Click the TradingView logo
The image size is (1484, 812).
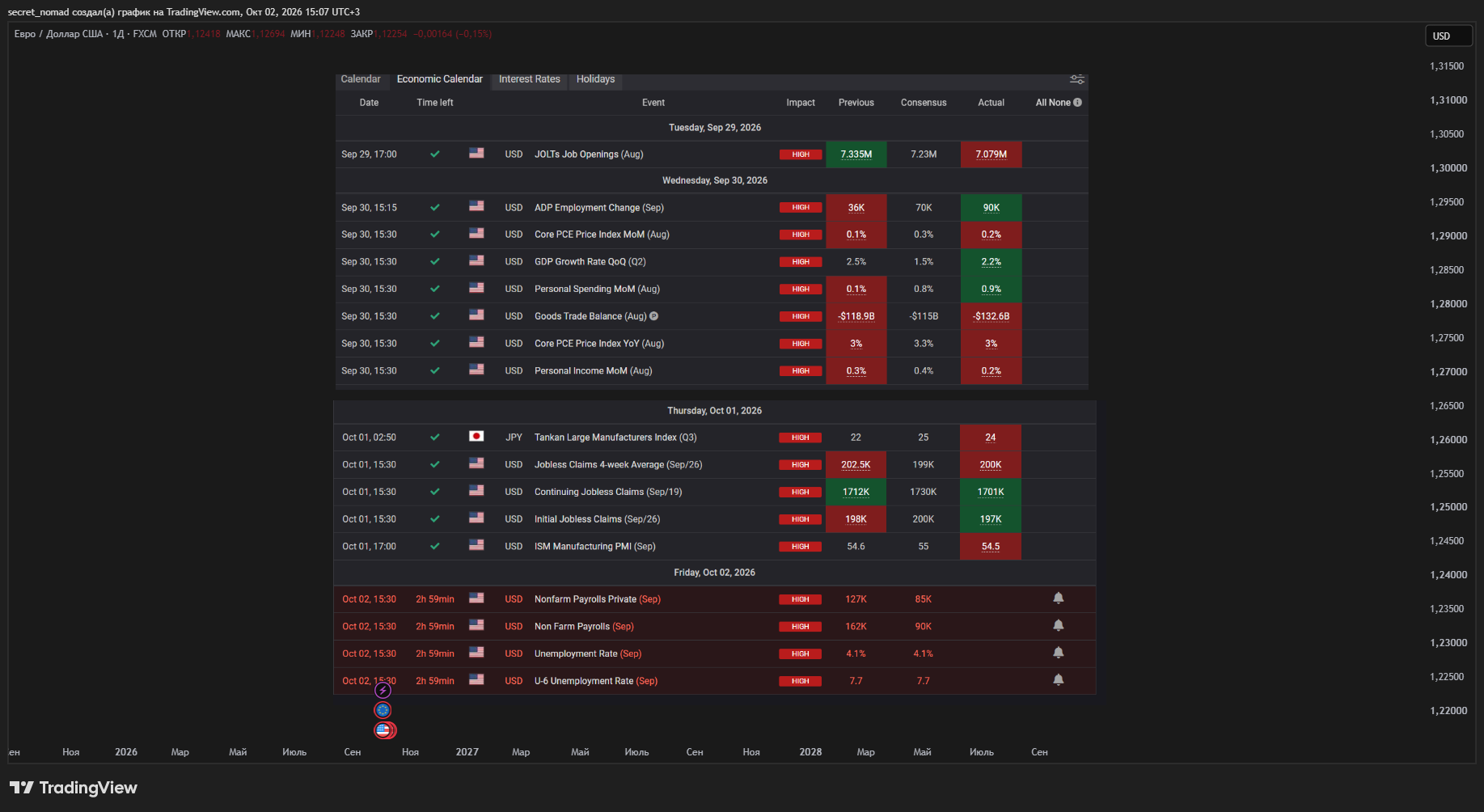[x=74, y=788]
